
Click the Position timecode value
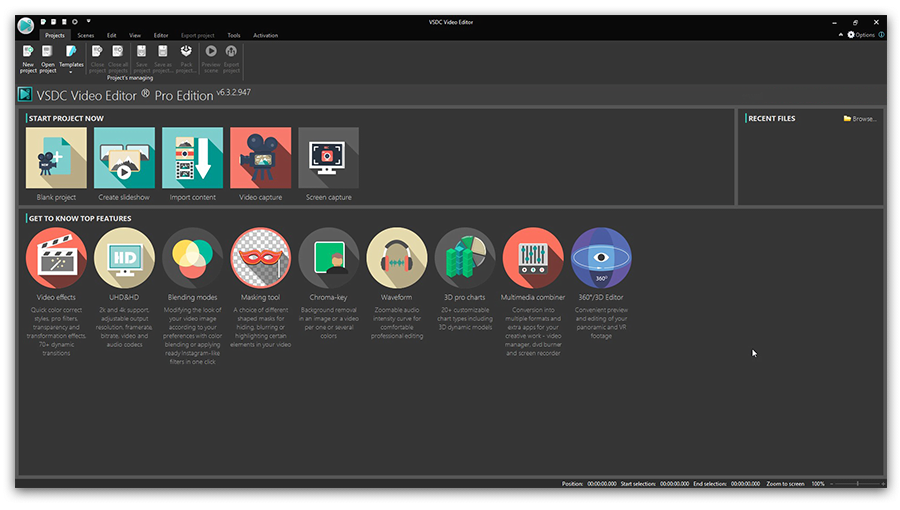pos(602,484)
